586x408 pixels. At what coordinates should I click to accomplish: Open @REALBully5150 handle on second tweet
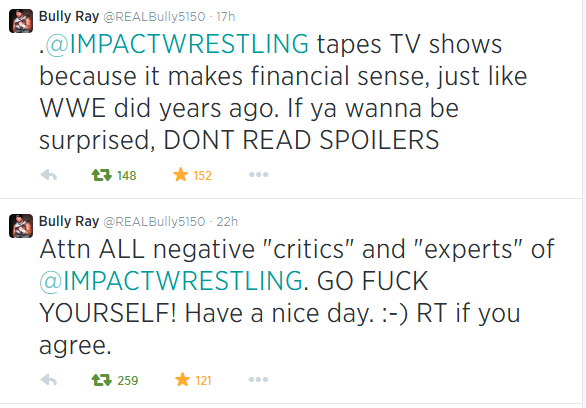154,222
